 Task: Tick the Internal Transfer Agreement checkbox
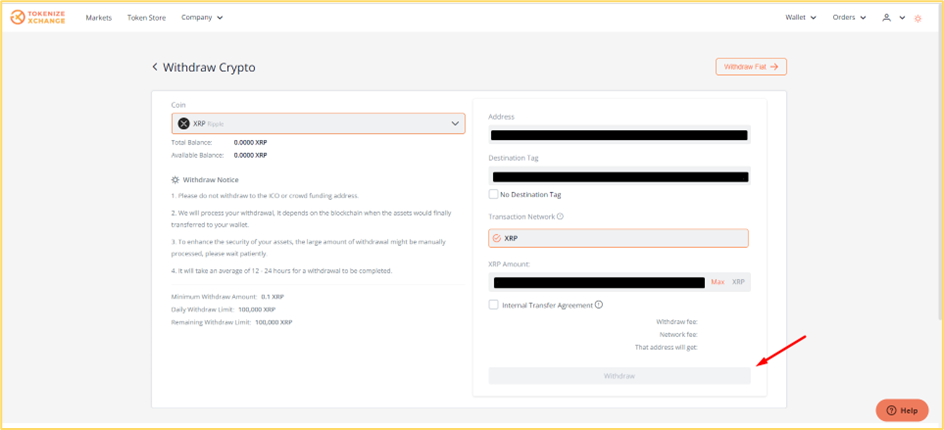pyautogui.click(x=494, y=305)
